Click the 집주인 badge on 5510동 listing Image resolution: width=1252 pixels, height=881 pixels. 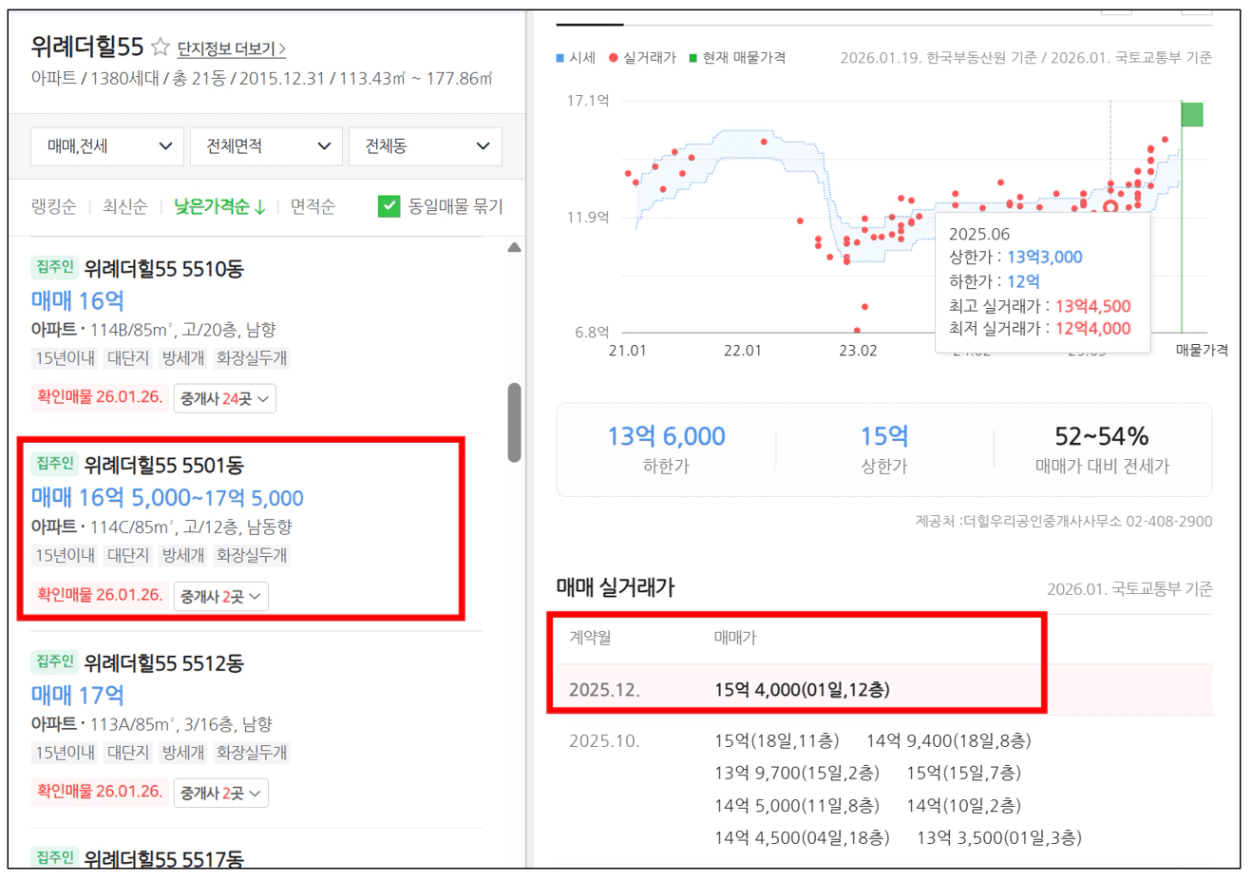coord(54,267)
